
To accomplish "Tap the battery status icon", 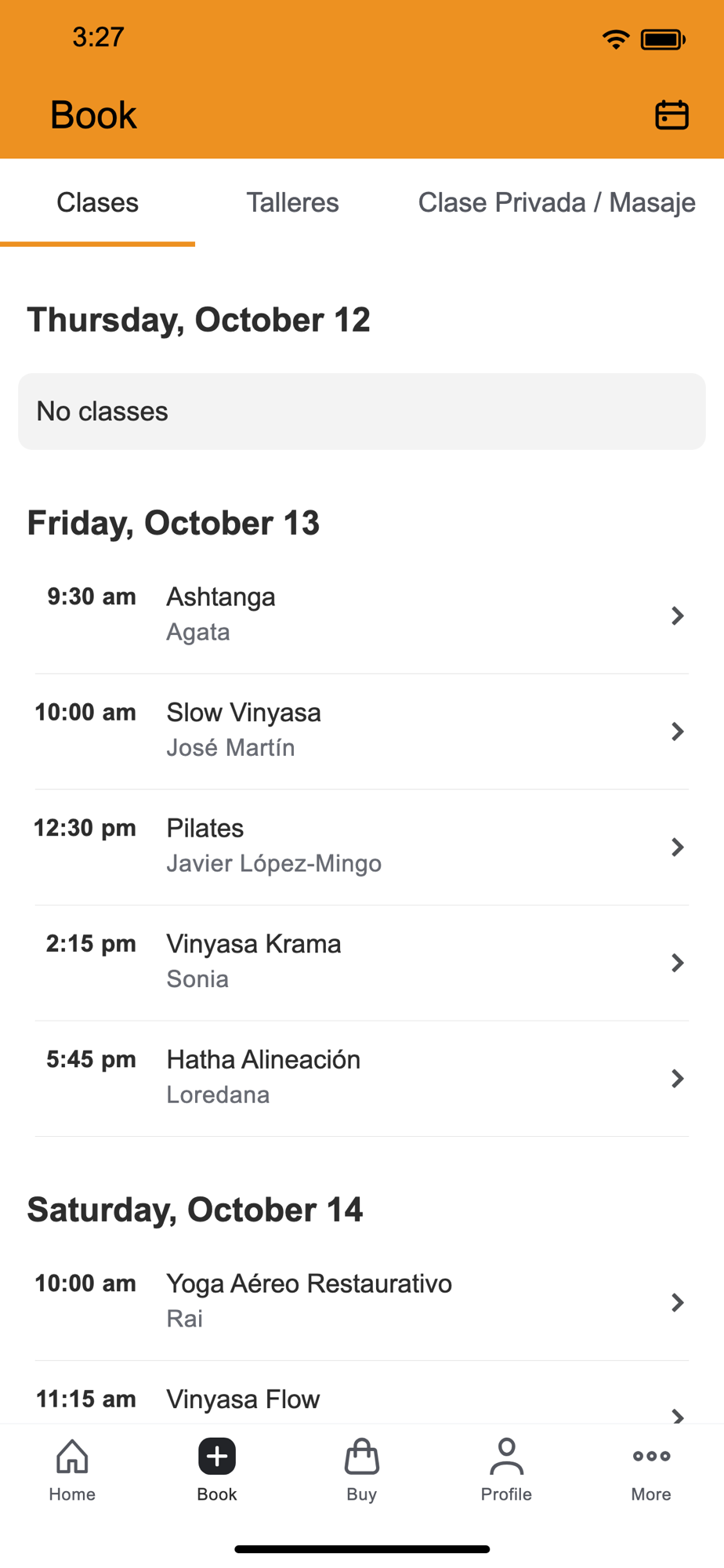I will tap(663, 39).
